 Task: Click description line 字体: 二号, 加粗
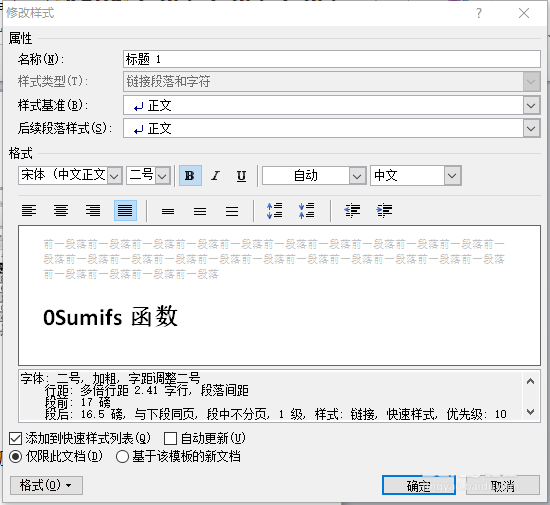tap(110, 378)
